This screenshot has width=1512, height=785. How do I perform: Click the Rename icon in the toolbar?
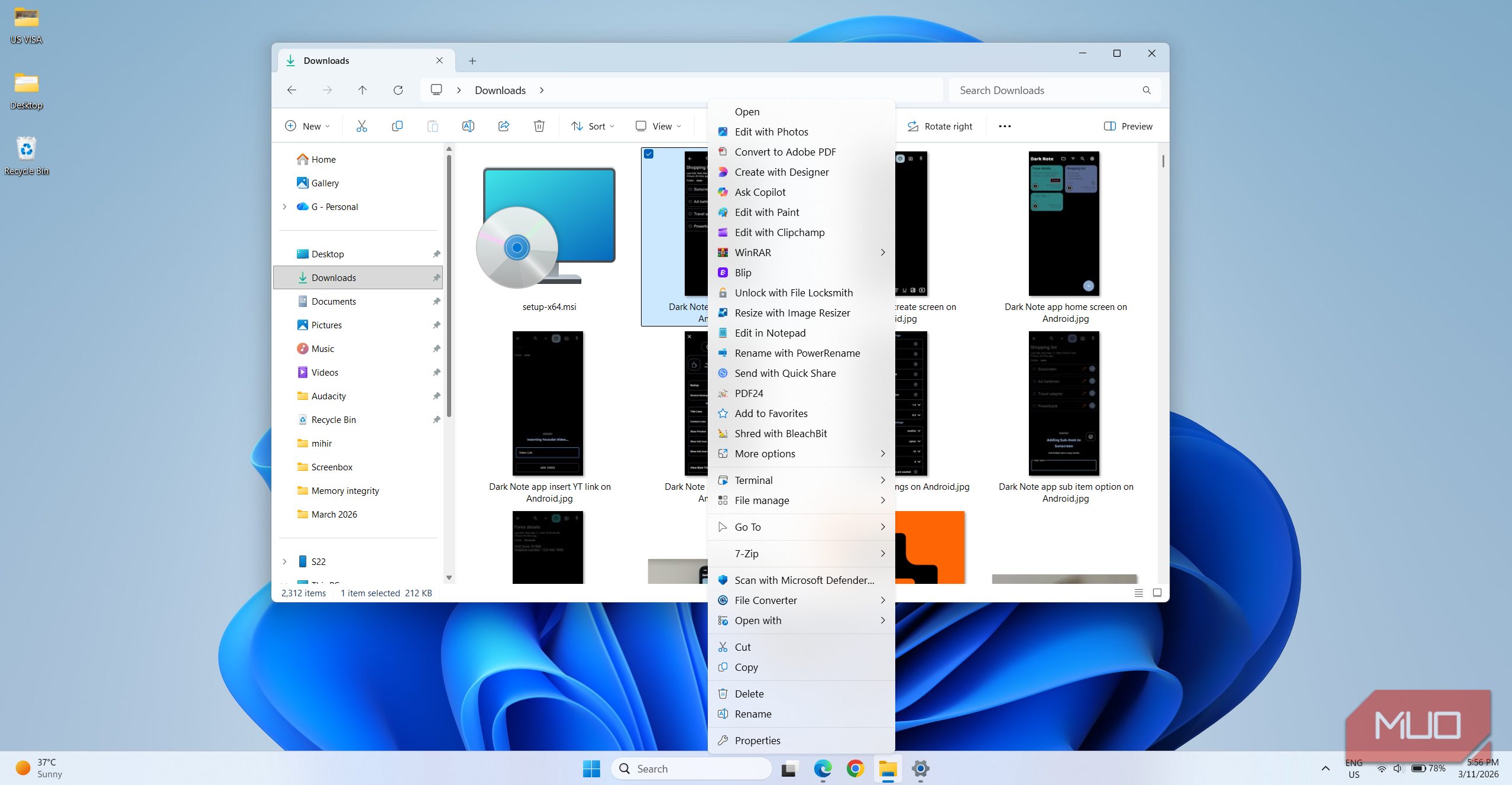[468, 126]
